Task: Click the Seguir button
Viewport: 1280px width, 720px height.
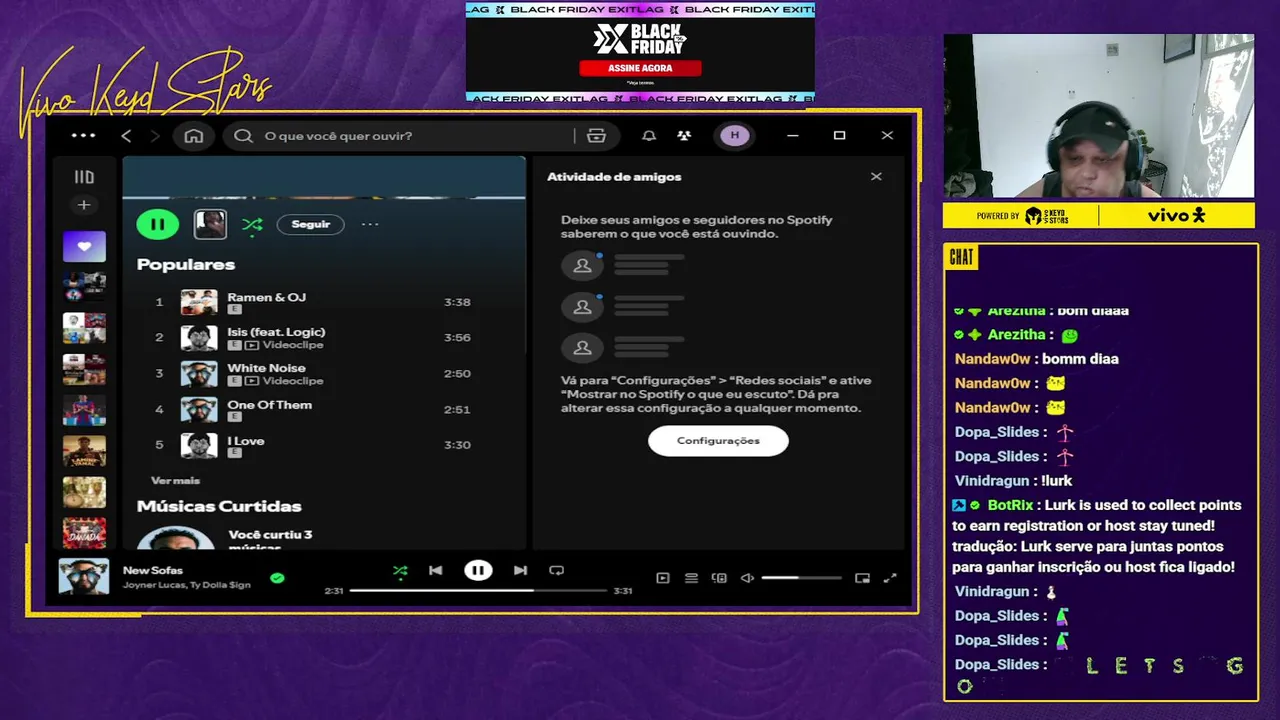Action: pos(311,224)
